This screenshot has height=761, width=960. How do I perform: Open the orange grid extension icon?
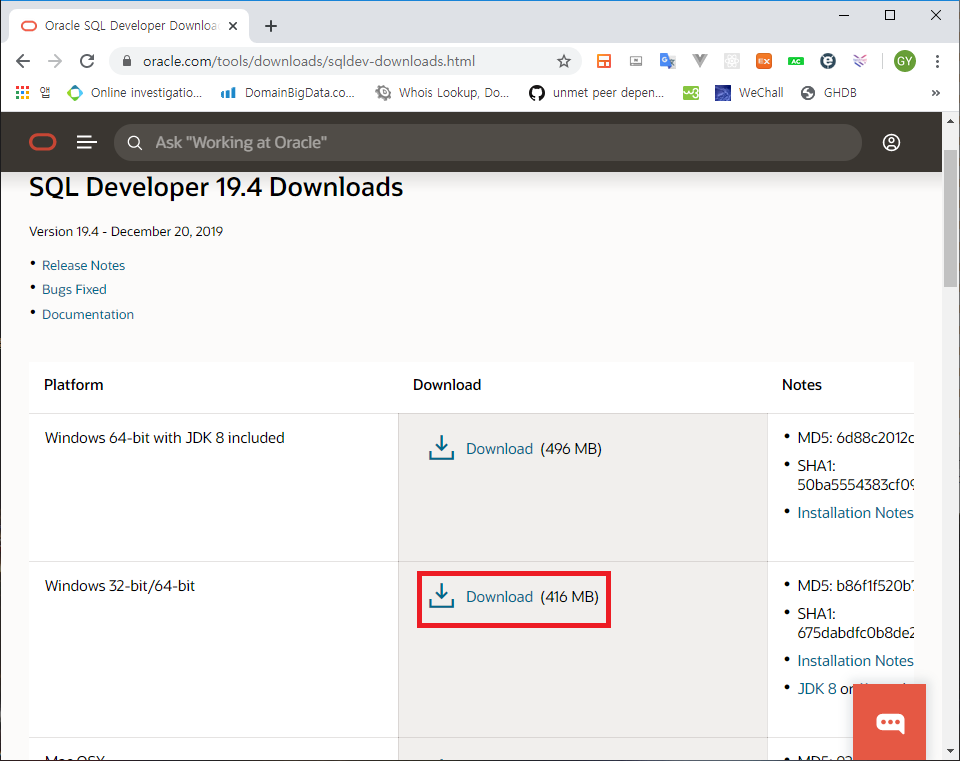[604, 61]
